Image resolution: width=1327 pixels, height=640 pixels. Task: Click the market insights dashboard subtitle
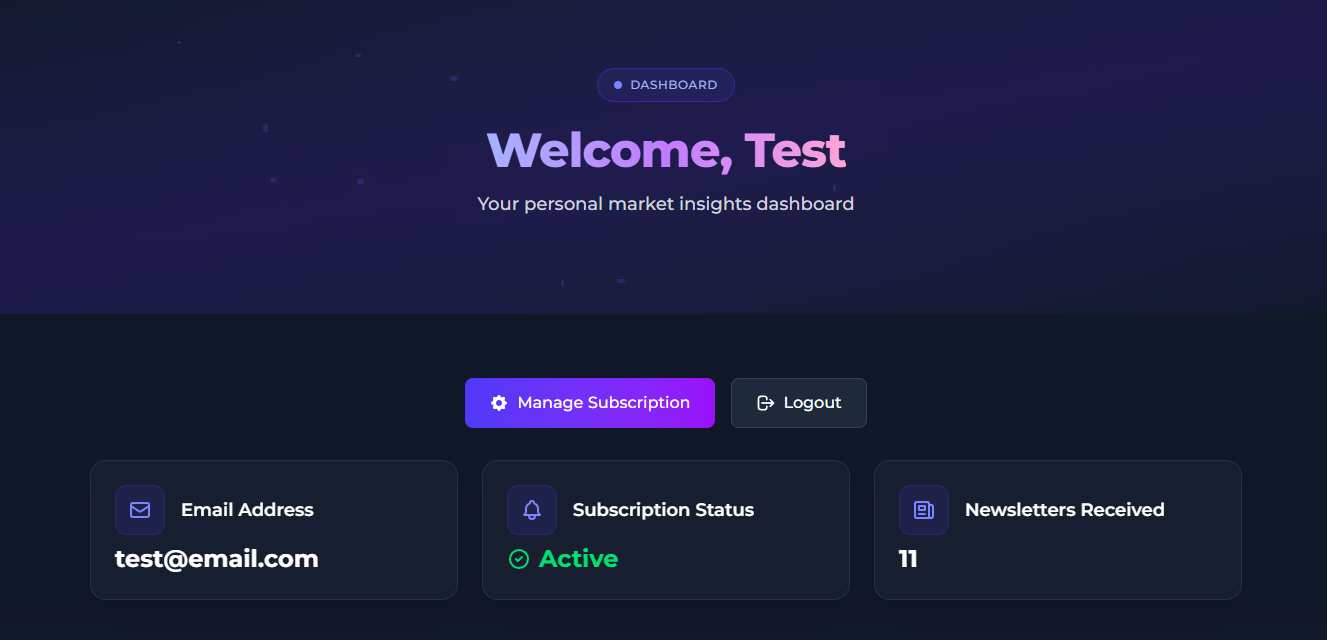click(x=666, y=204)
